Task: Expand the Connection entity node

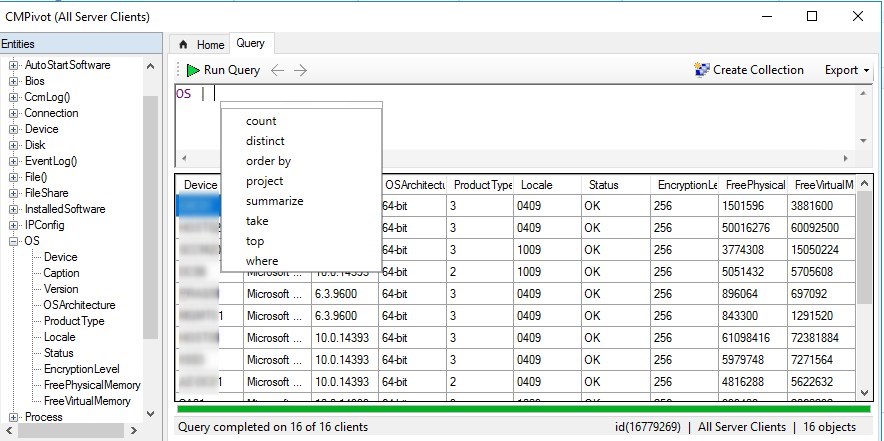Action: [14, 113]
